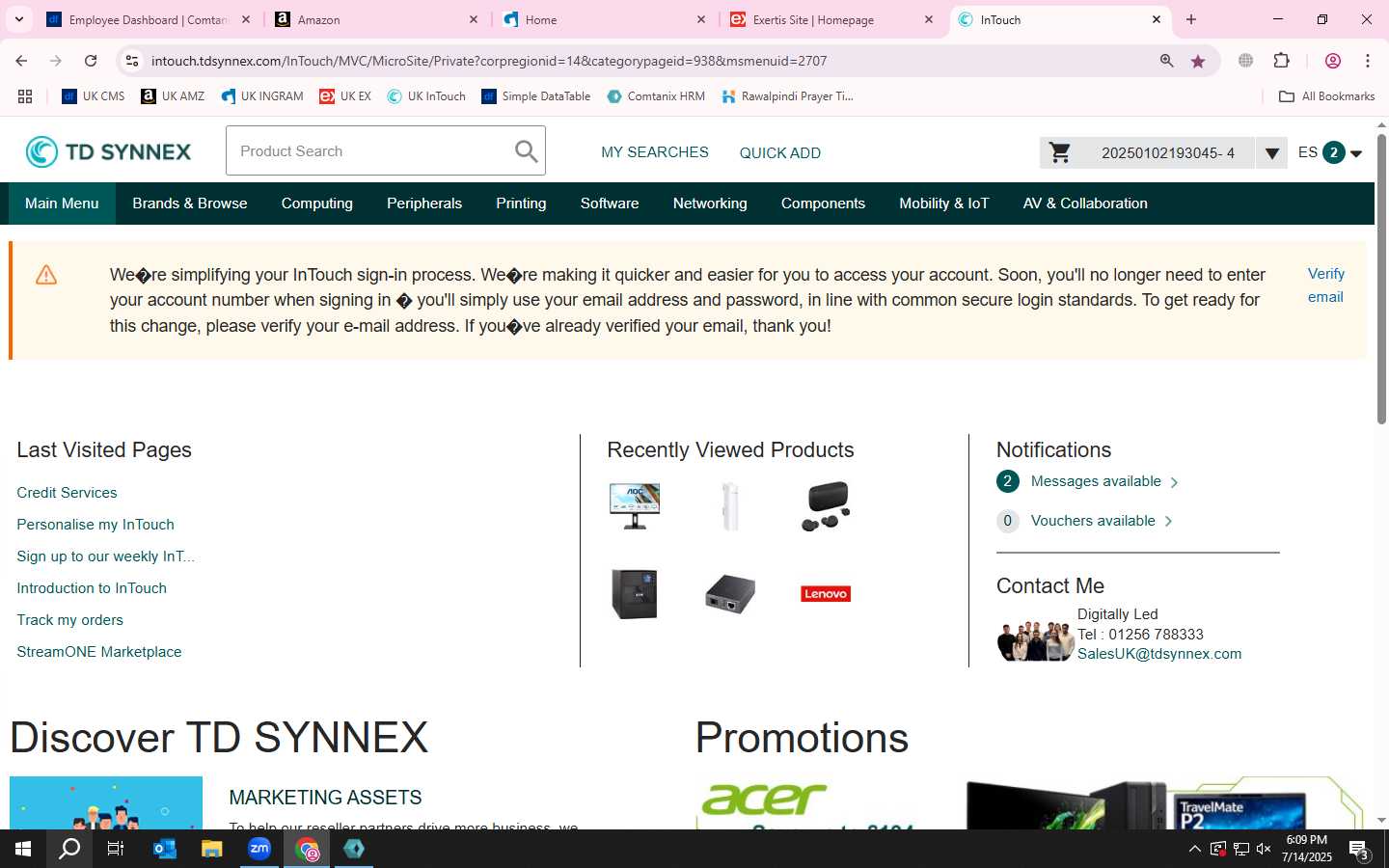
Task: Open the black earbuds product thumbnail
Action: pyautogui.click(x=826, y=506)
